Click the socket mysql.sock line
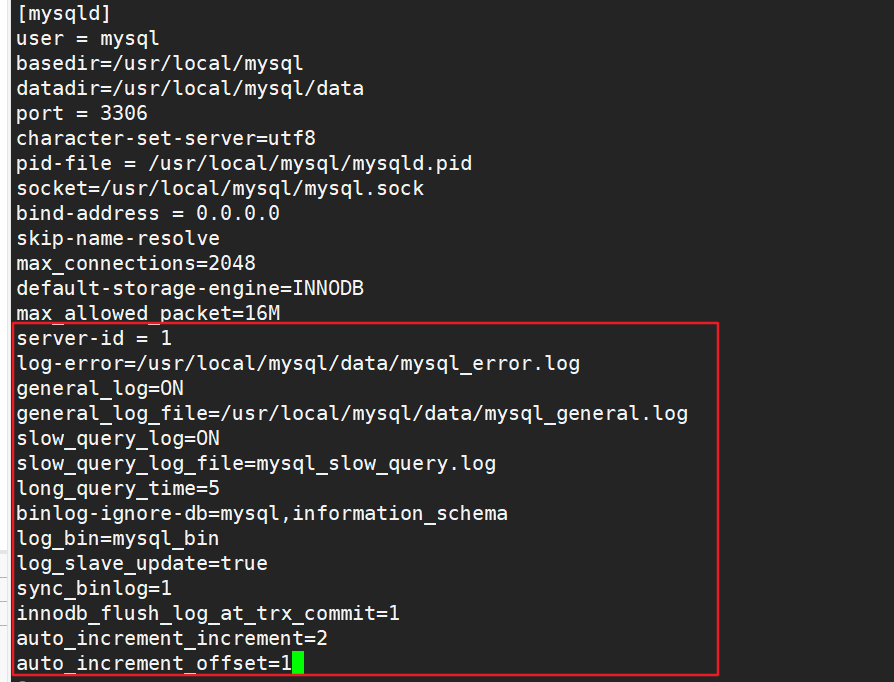The image size is (894, 682). 220,188
